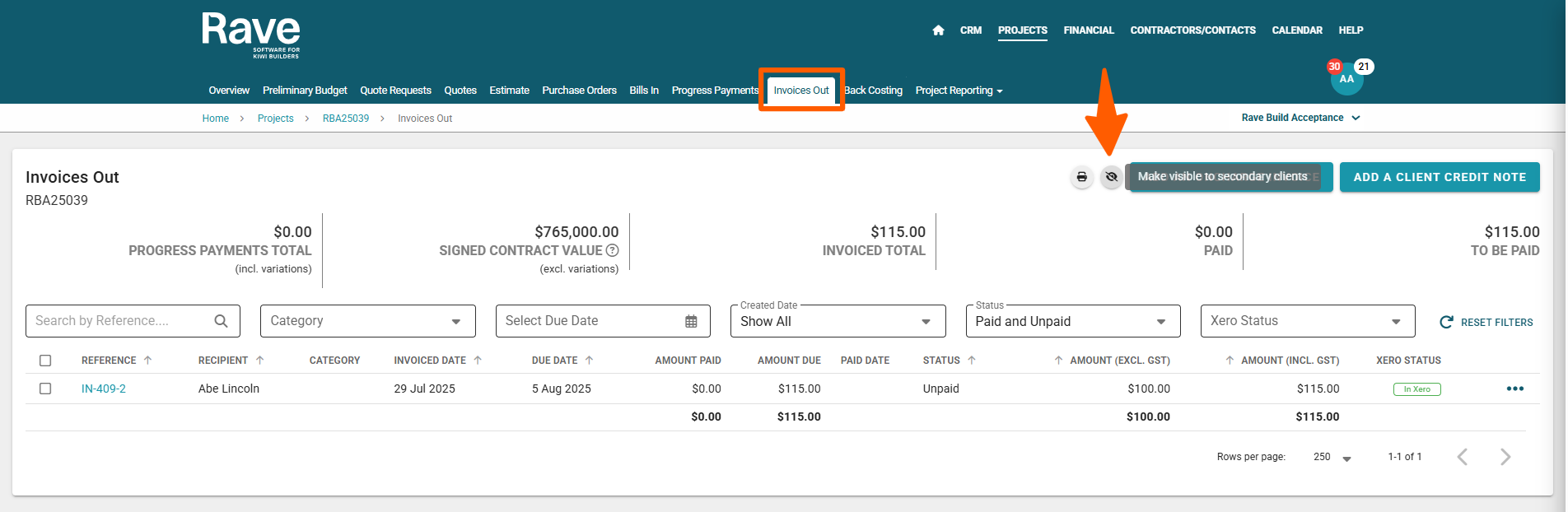Click the search magnifier icon

221,321
